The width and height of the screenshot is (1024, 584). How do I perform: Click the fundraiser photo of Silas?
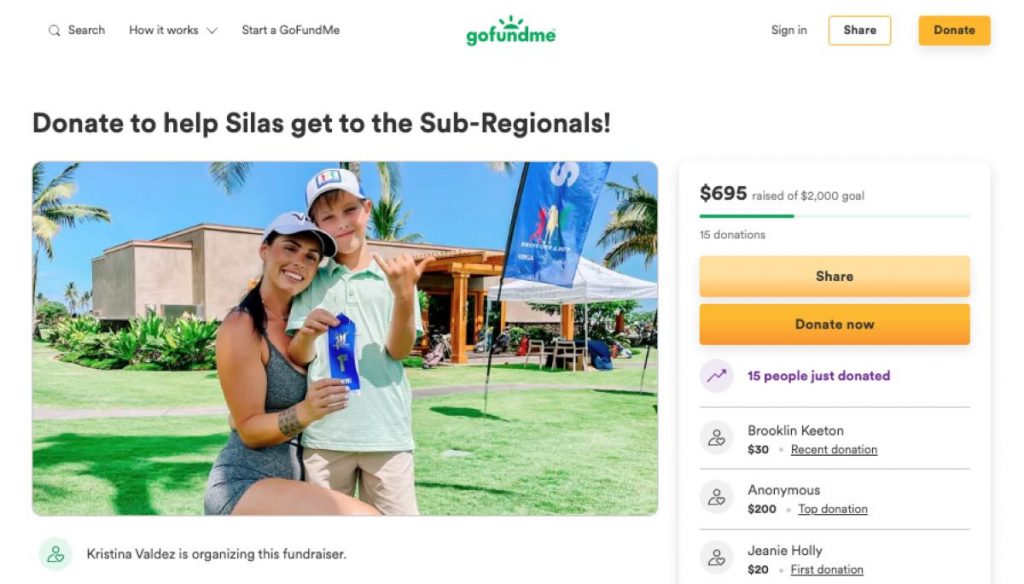click(345, 338)
